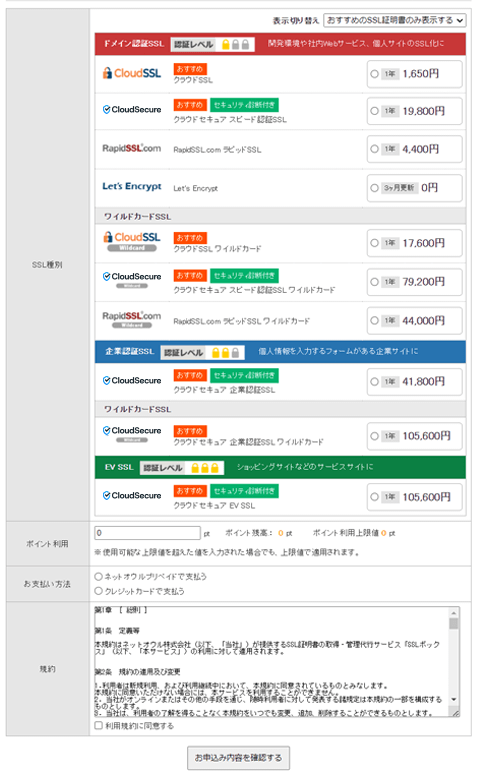Select 企業認証SSL wildcard 105,600円 radio option

pyautogui.click(x=374, y=436)
